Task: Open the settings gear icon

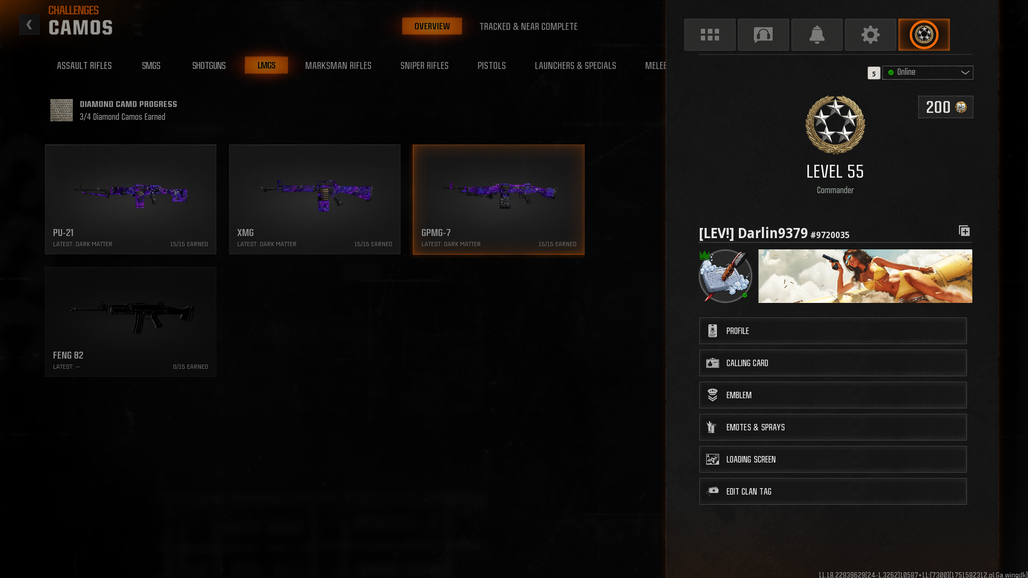Action: coord(870,35)
